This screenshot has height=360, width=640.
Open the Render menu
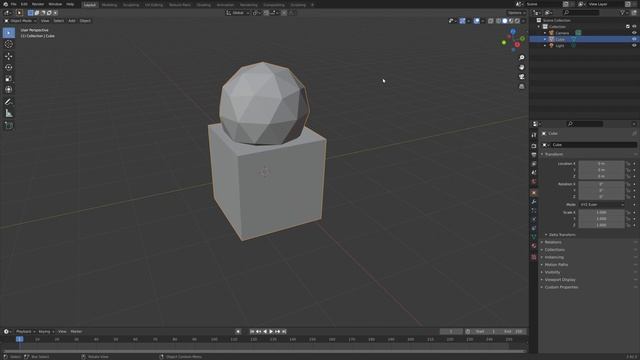tap(38, 4)
